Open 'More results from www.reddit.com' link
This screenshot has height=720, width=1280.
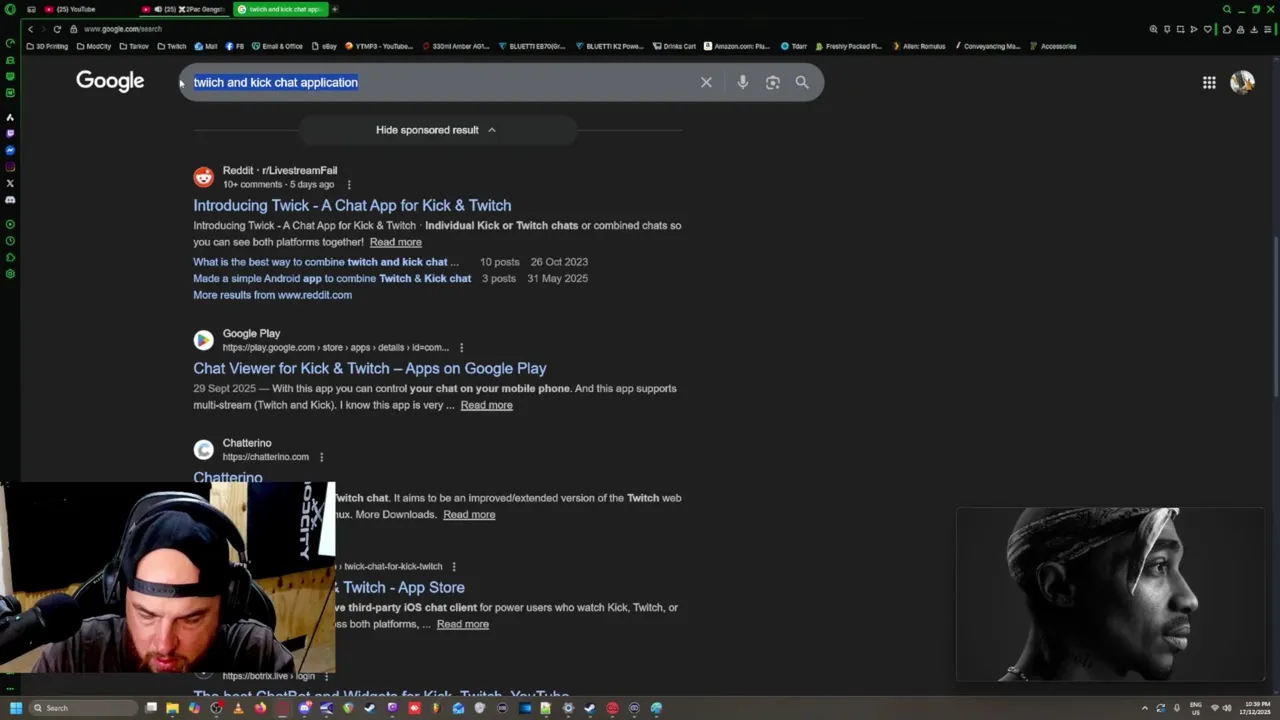(272, 295)
